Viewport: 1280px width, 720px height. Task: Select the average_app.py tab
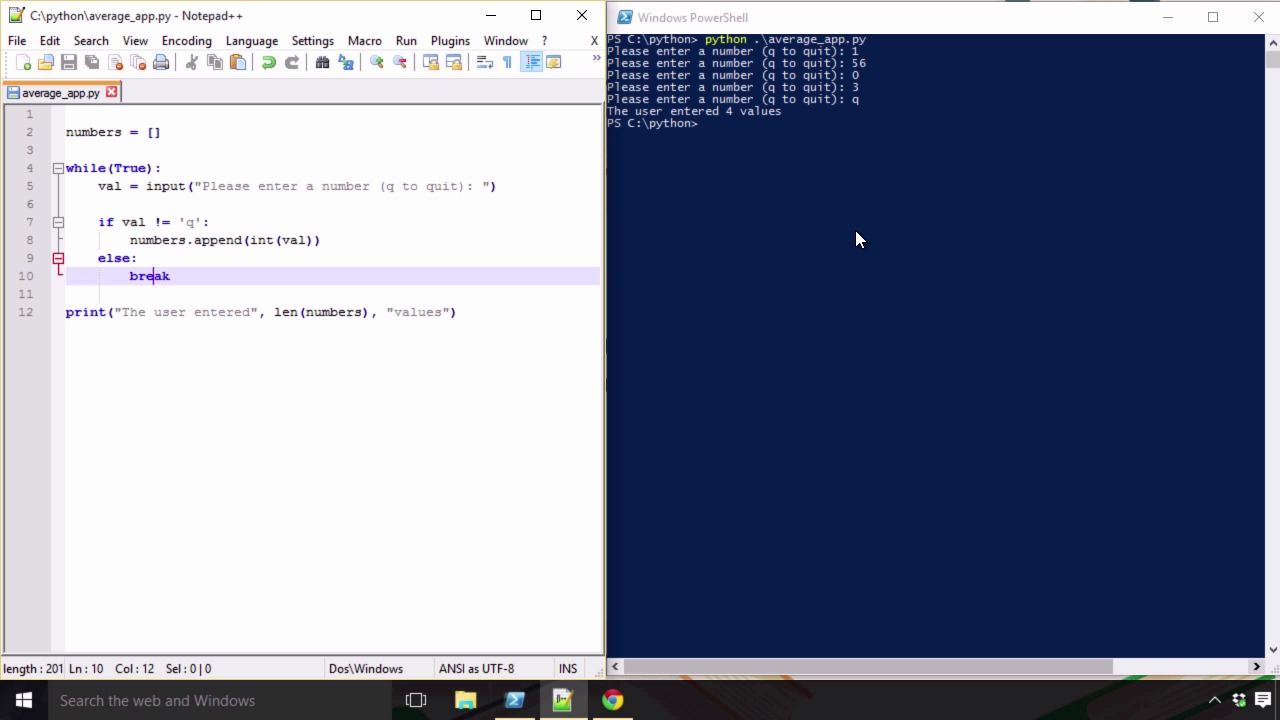click(x=61, y=93)
